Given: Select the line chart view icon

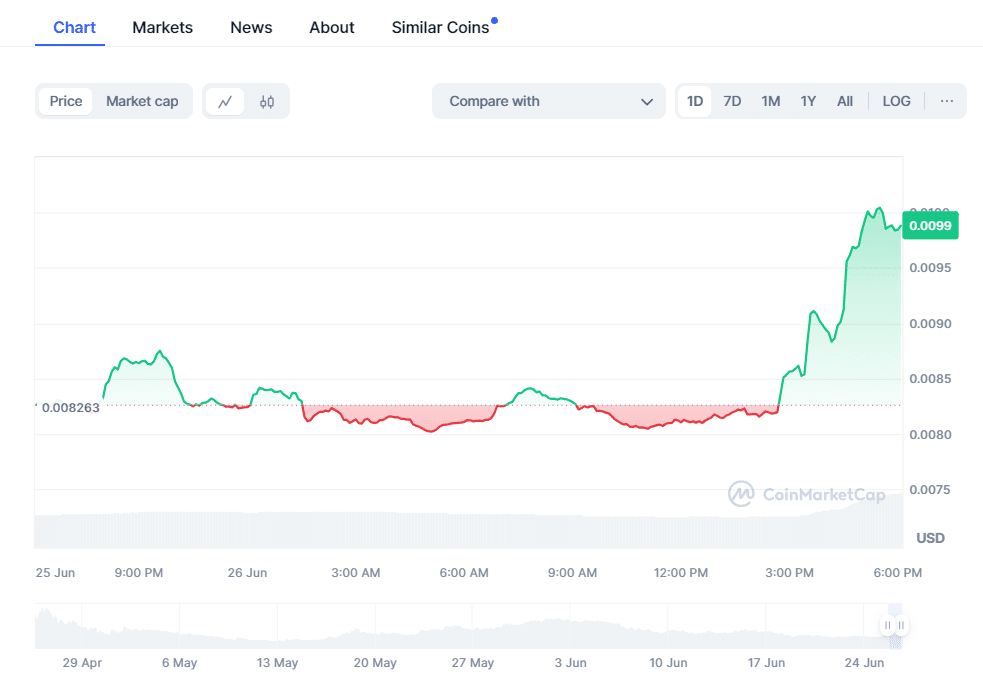Looking at the screenshot, I should [x=225, y=102].
